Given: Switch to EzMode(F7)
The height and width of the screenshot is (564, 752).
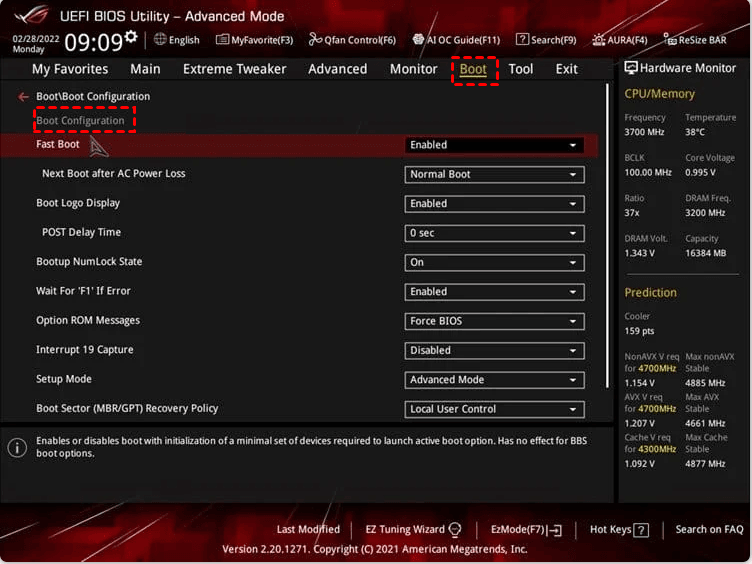Looking at the screenshot, I should (x=526, y=529).
